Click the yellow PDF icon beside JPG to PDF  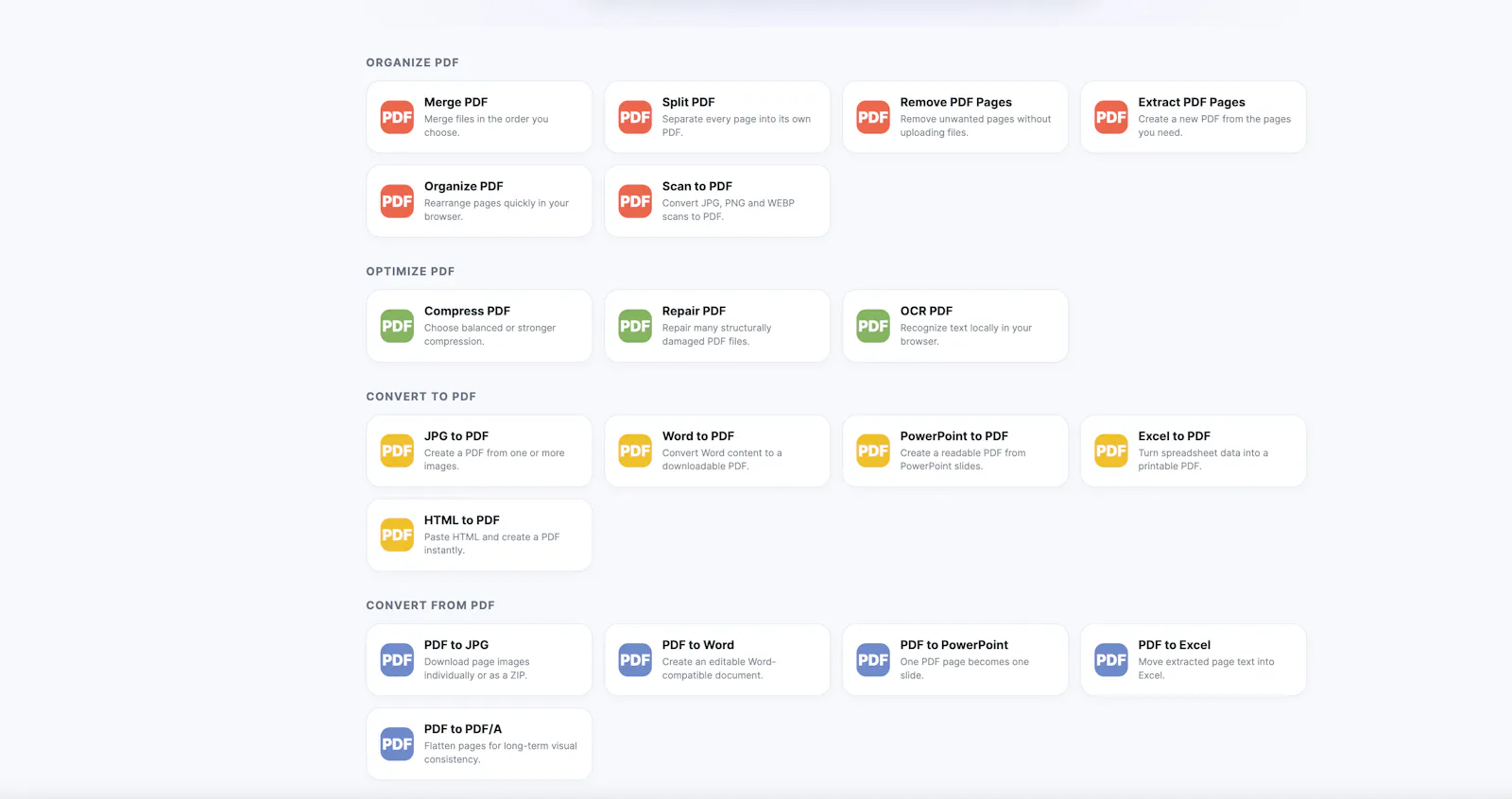click(x=397, y=450)
